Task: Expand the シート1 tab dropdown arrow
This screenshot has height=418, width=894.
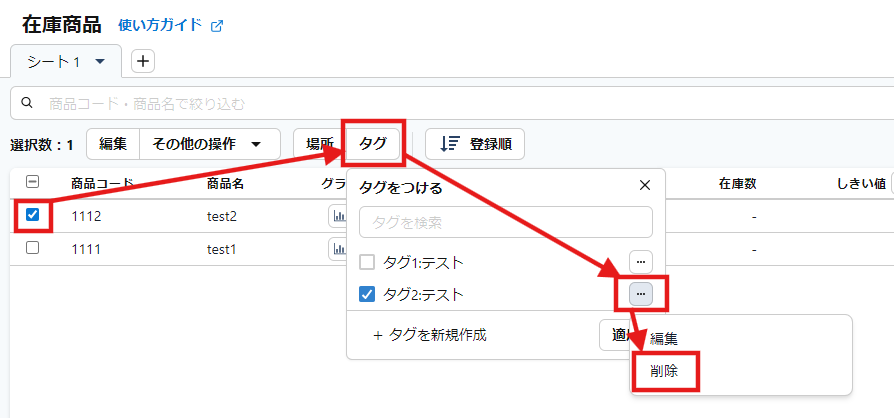Action: click(100, 62)
